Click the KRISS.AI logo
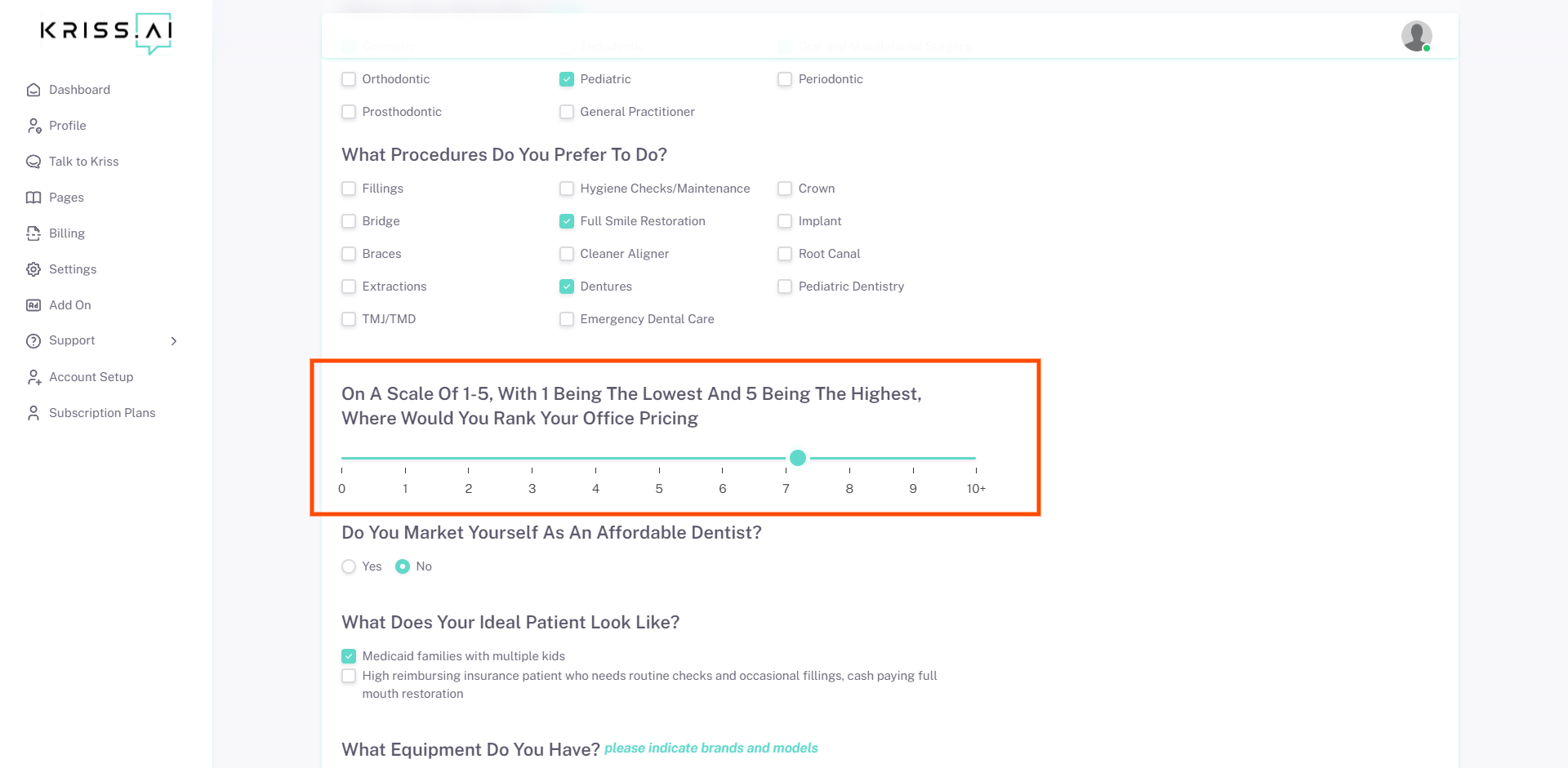The image size is (1568, 768). pyautogui.click(x=106, y=33)
